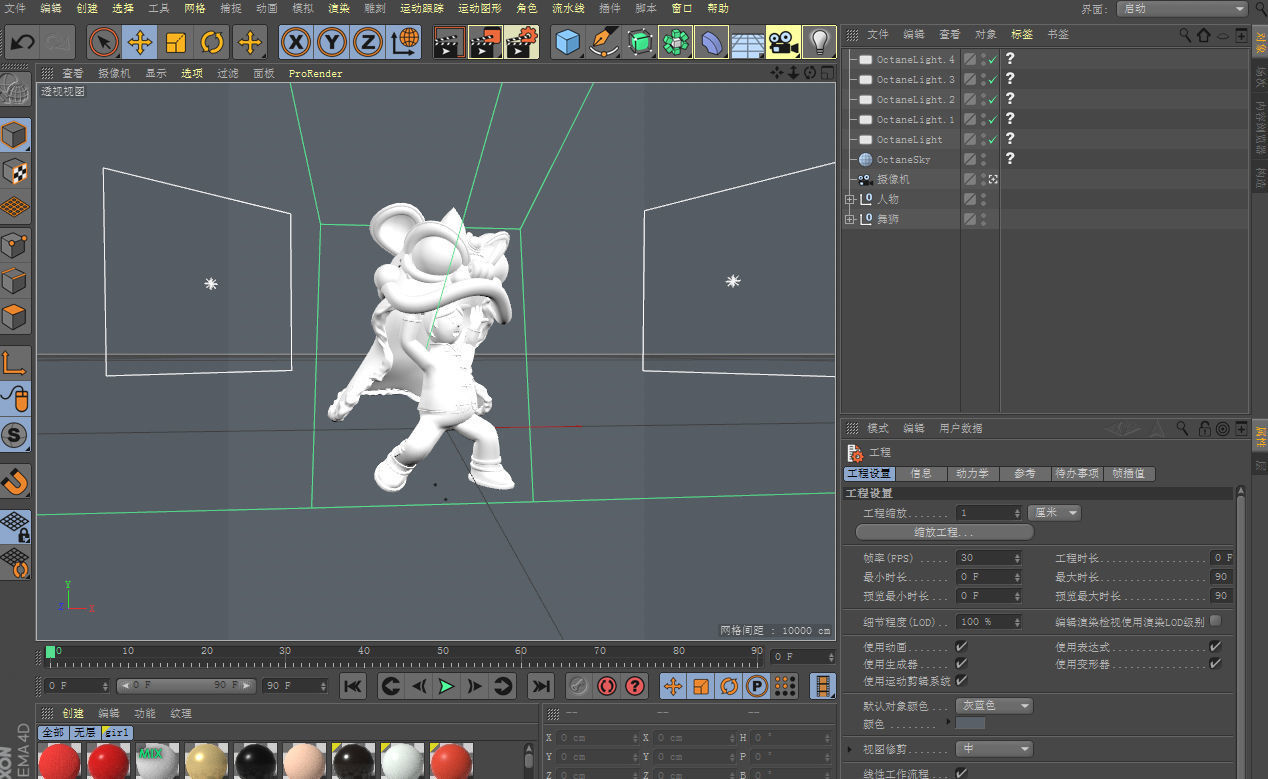The width and height of the screenshot is (1268, 779).
Task: Go to start of animation
Action: [353, 686]
